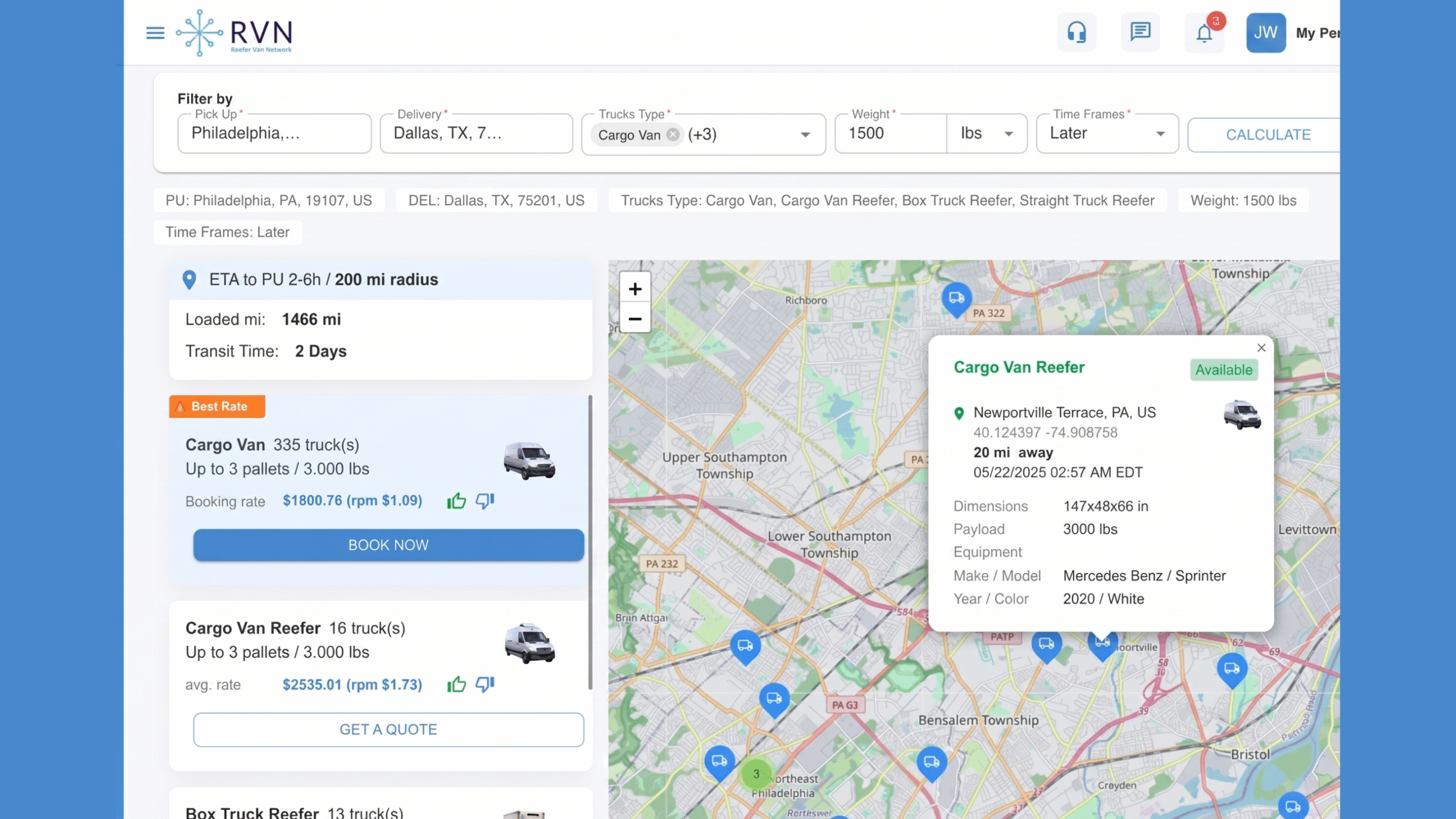
Task: Thumbs up the Cargo Van Reefer rate
Action: pyautogui.click(x=456, y=684)
